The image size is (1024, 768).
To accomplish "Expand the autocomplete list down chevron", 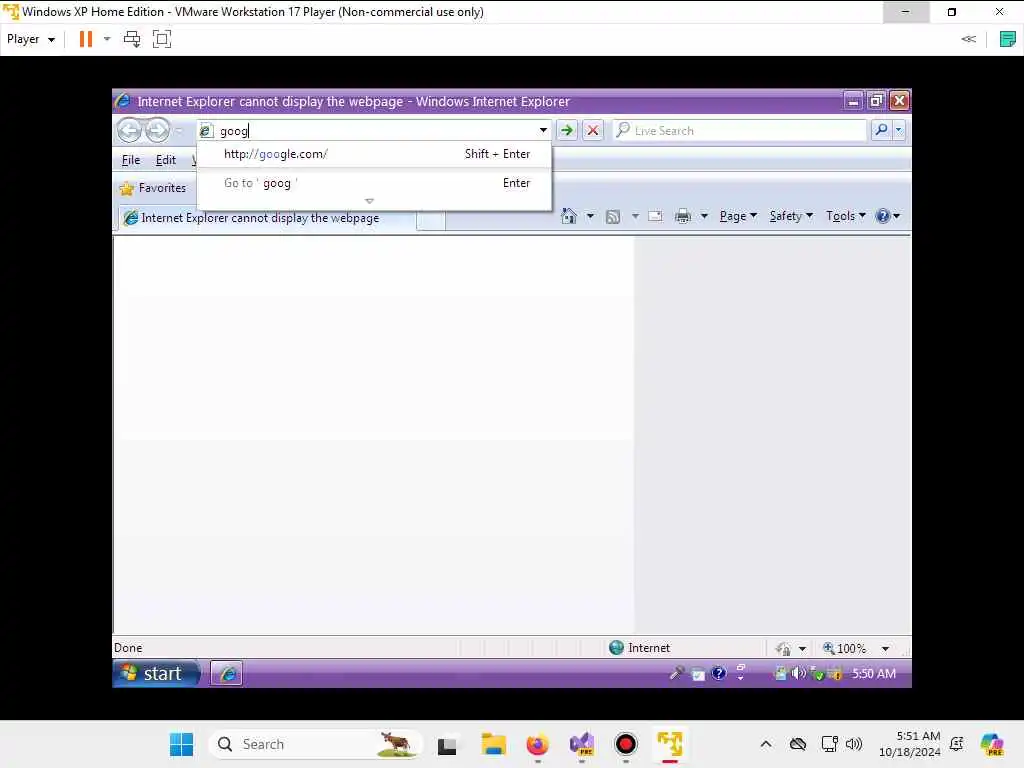I will pos(370,201).
